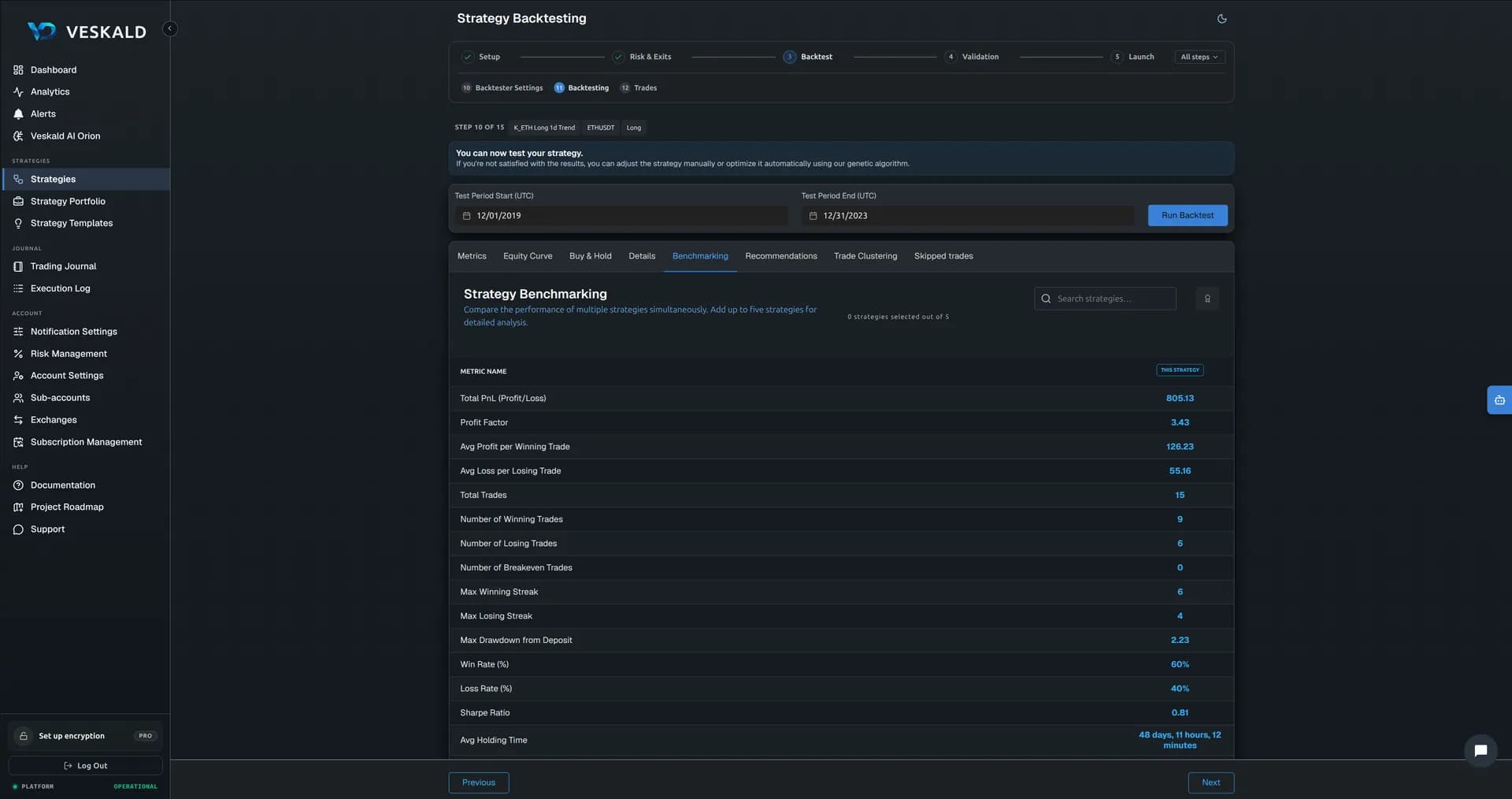Viewport: 1512px width, 799px height.
Task: Click the Long direction tag
Action: point(634,128)
